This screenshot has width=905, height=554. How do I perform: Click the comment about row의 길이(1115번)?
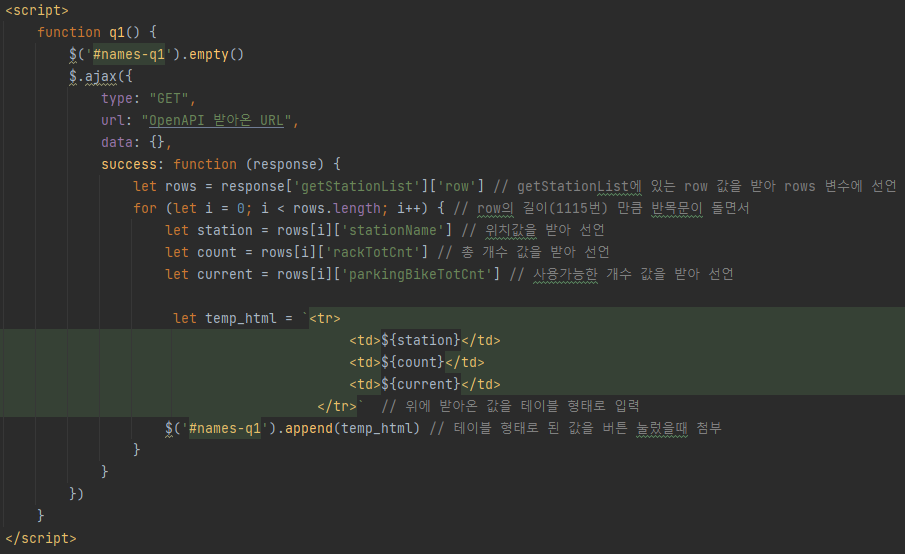click(601, 208)
